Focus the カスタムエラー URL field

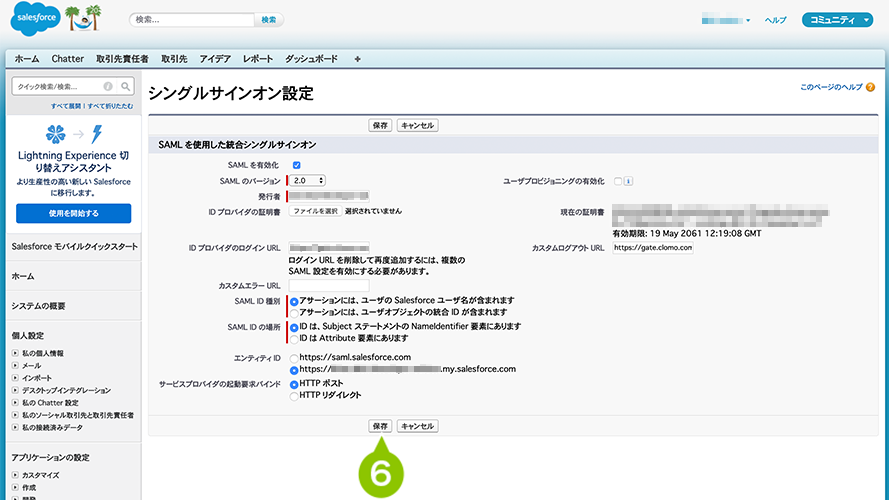point(329,285)
